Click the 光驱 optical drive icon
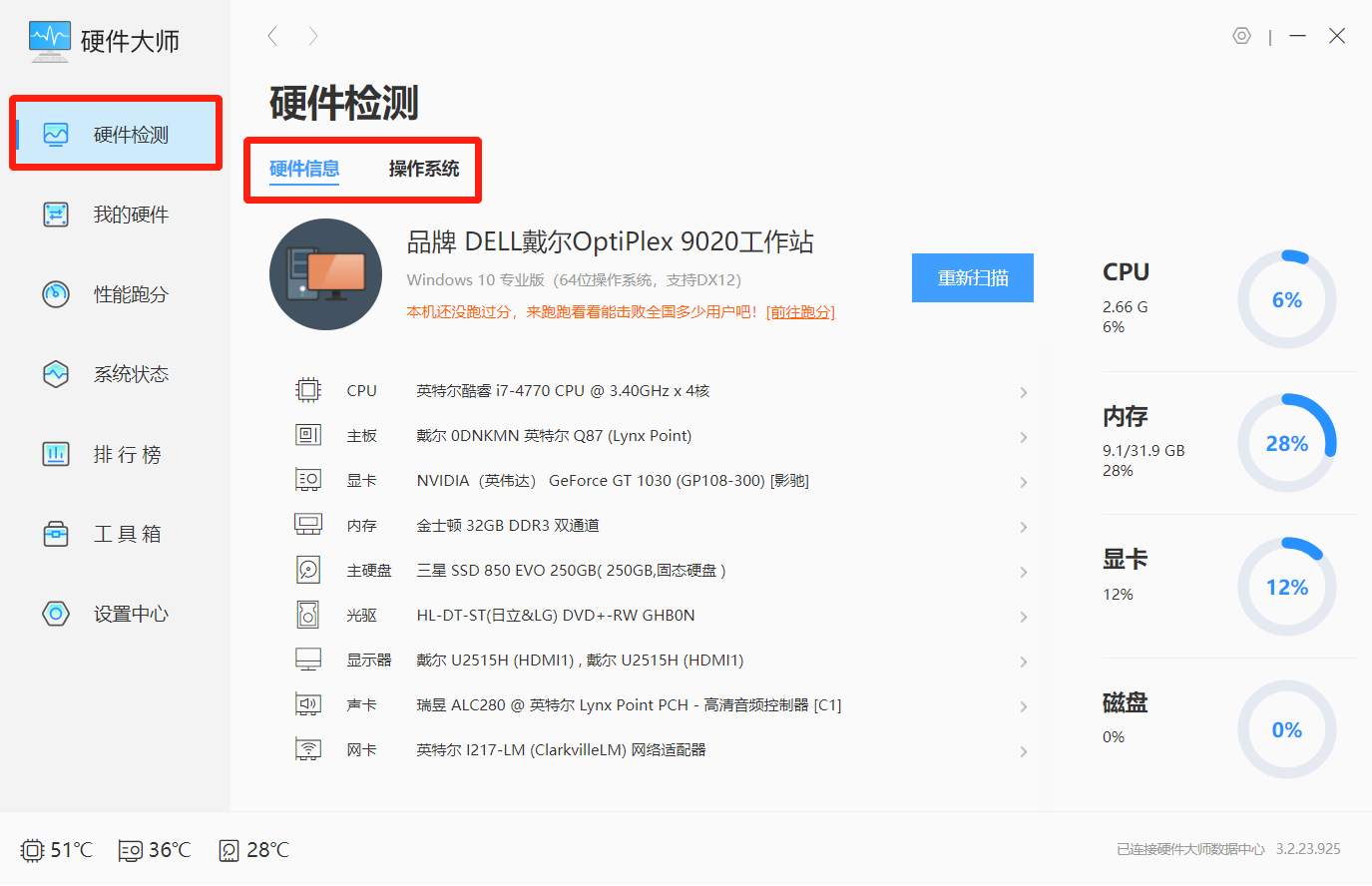The image size is (1372, 886). click(x=308, y=615)
